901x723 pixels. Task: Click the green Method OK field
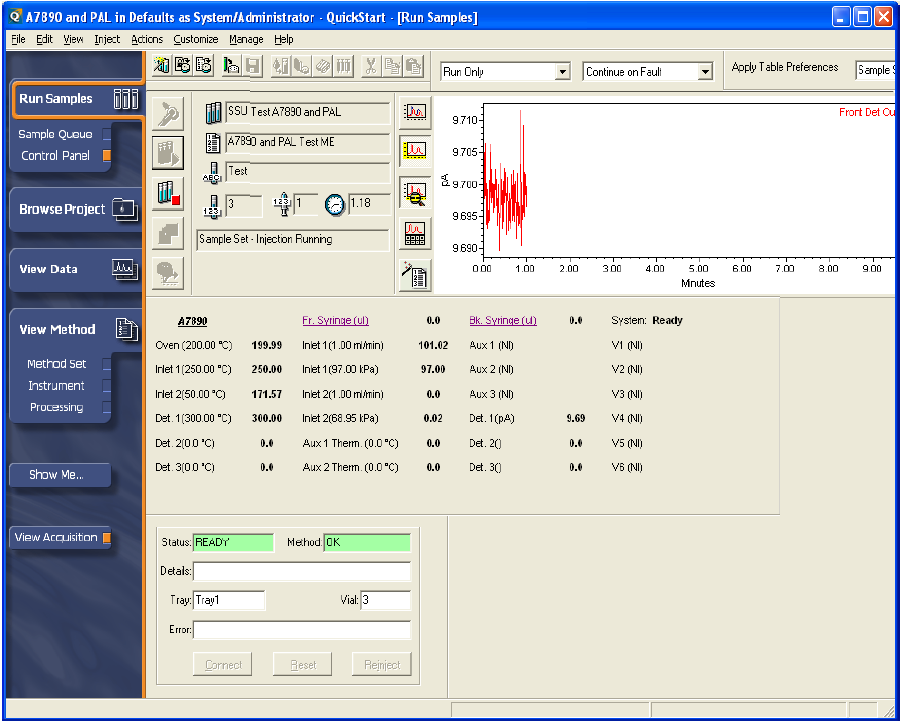click(367, 543)
